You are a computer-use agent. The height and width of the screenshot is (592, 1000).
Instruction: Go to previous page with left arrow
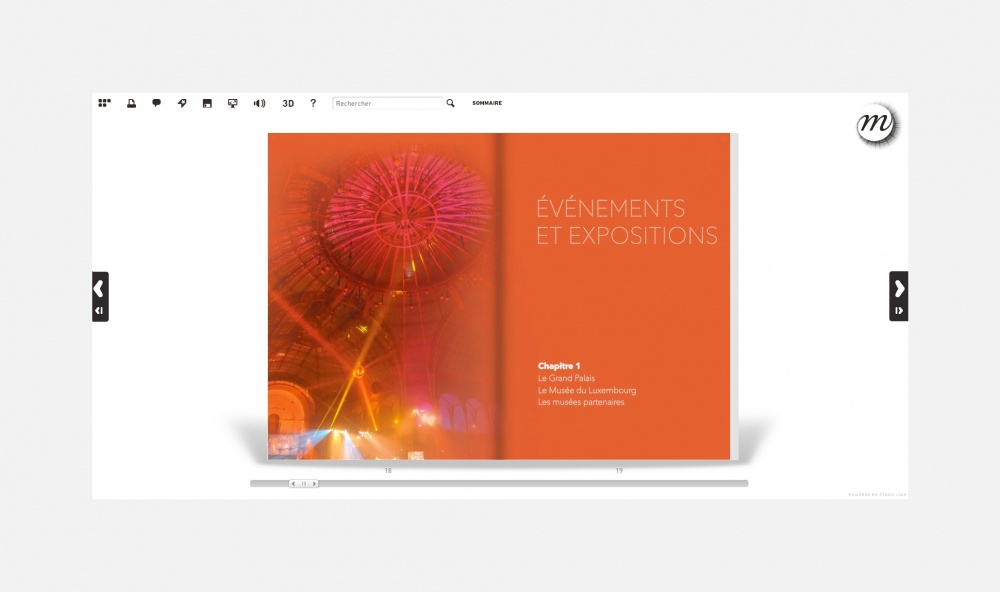[99, 289]
